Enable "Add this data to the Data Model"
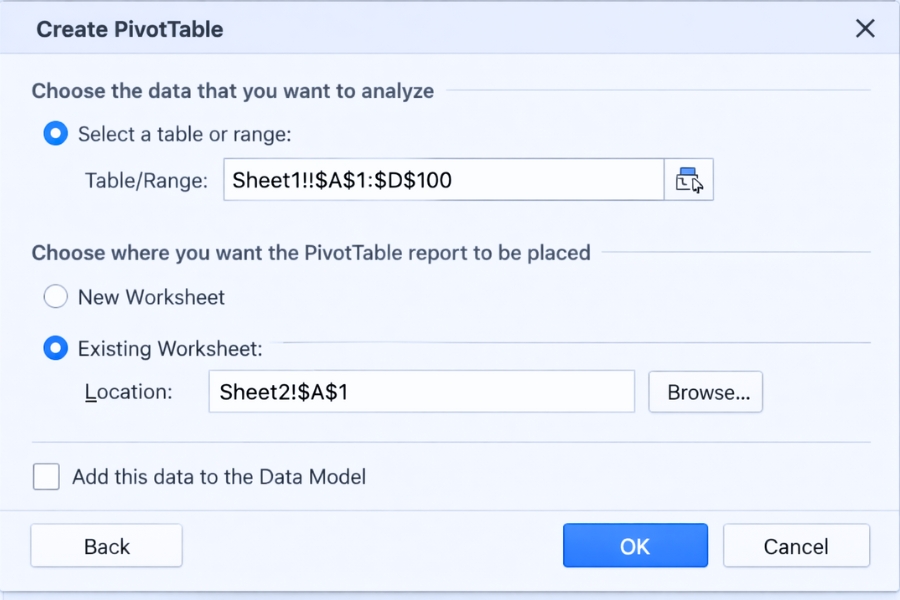Viewport: 900px width, 600px height. click(x=46, y=477)
